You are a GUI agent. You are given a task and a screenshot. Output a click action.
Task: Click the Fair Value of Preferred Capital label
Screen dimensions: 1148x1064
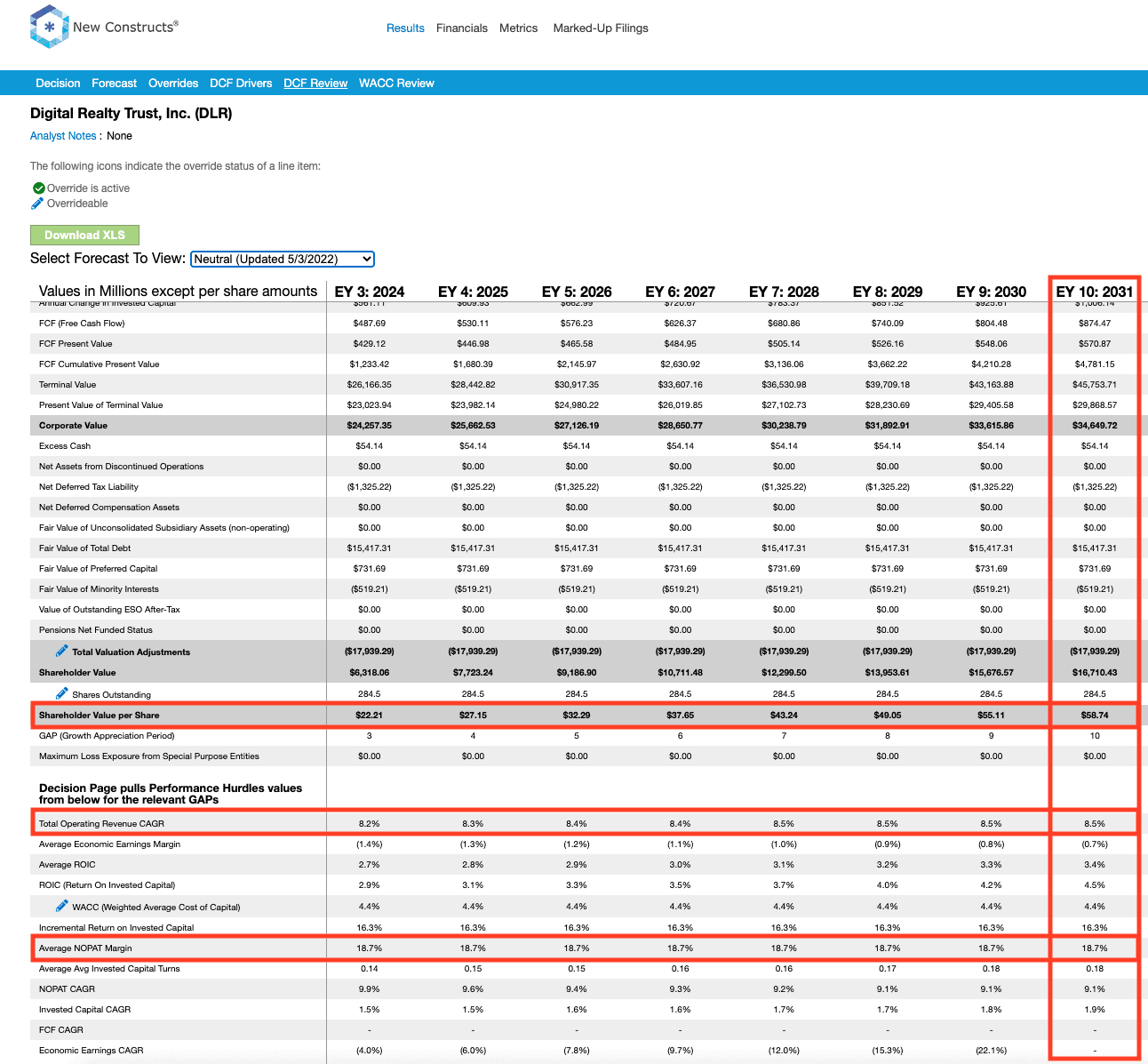(99, 569)
